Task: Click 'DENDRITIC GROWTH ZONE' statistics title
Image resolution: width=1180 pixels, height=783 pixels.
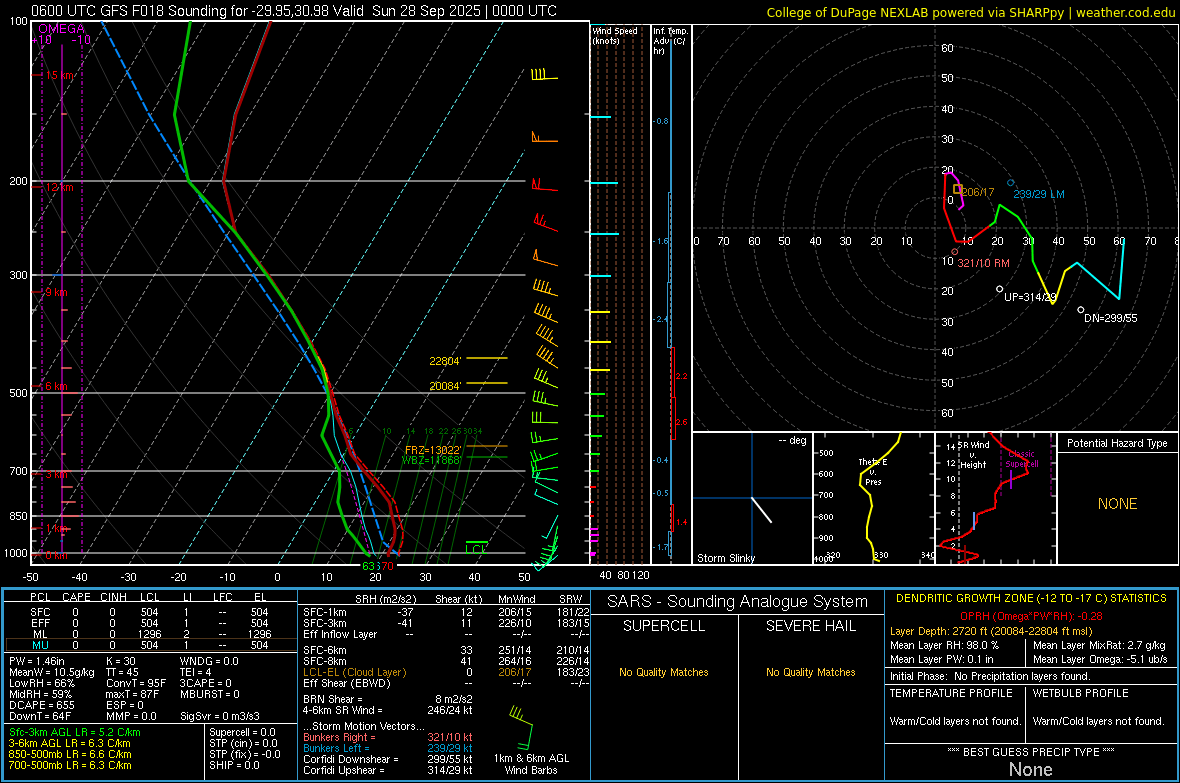Action: coord(1030,599)
